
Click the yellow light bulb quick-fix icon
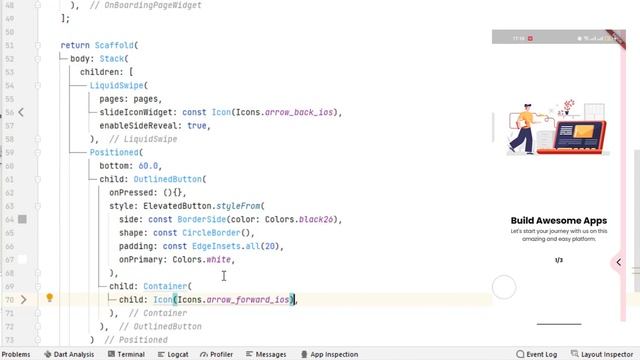(50, 298)
